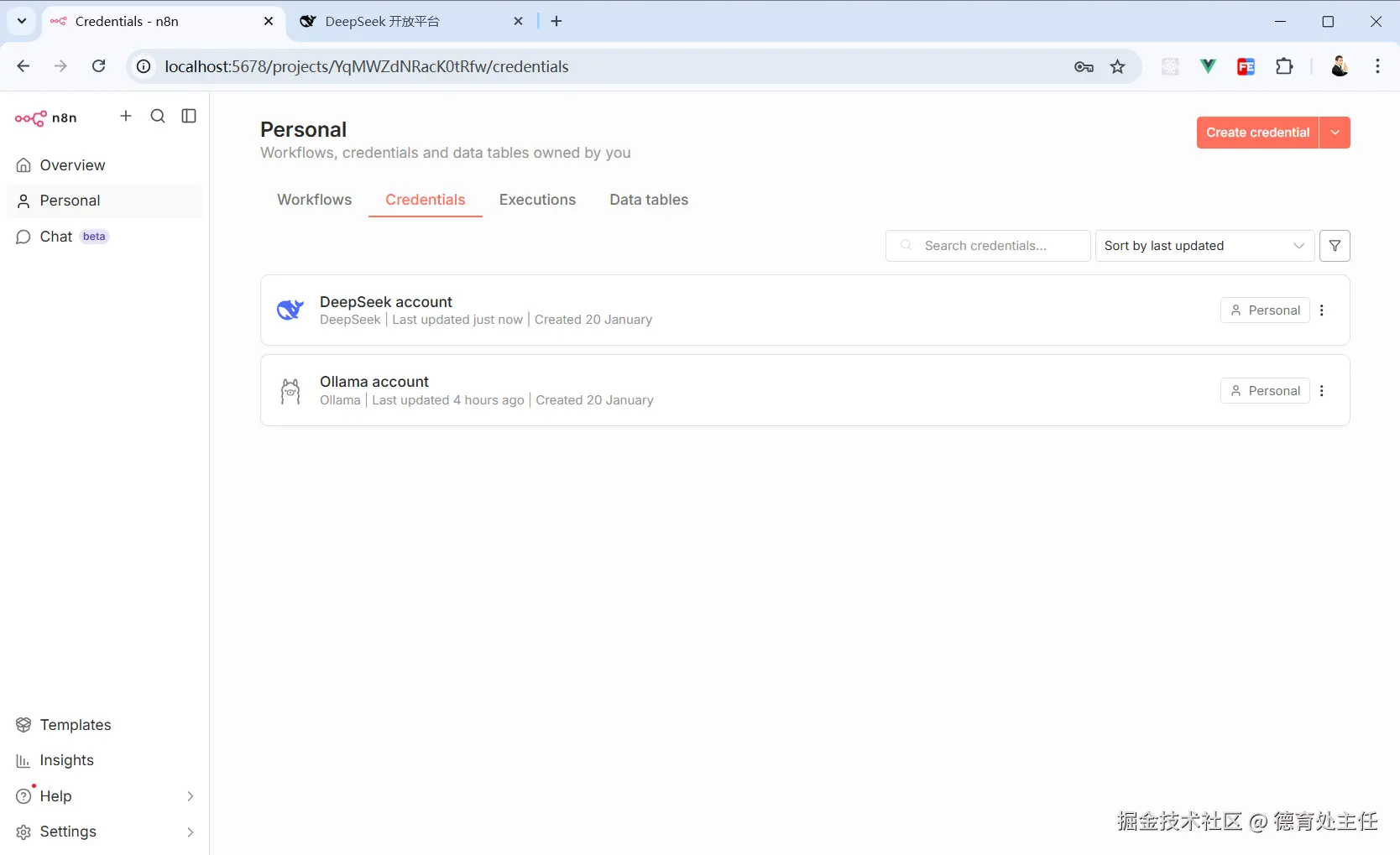
Task: Expand the Help menu
Action: (105, 796)
